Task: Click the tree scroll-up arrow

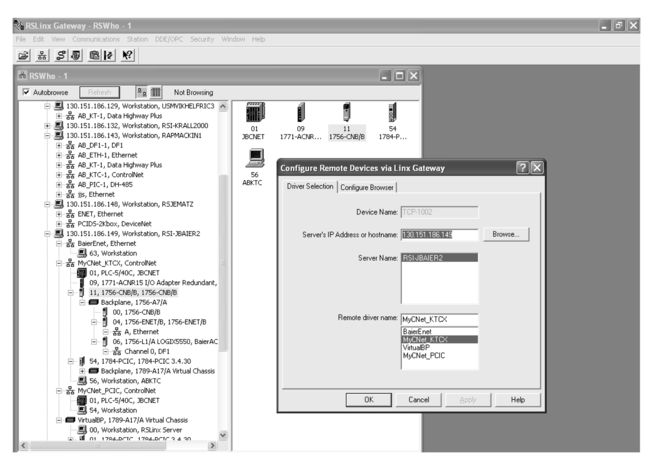Action: coord(223,107)
